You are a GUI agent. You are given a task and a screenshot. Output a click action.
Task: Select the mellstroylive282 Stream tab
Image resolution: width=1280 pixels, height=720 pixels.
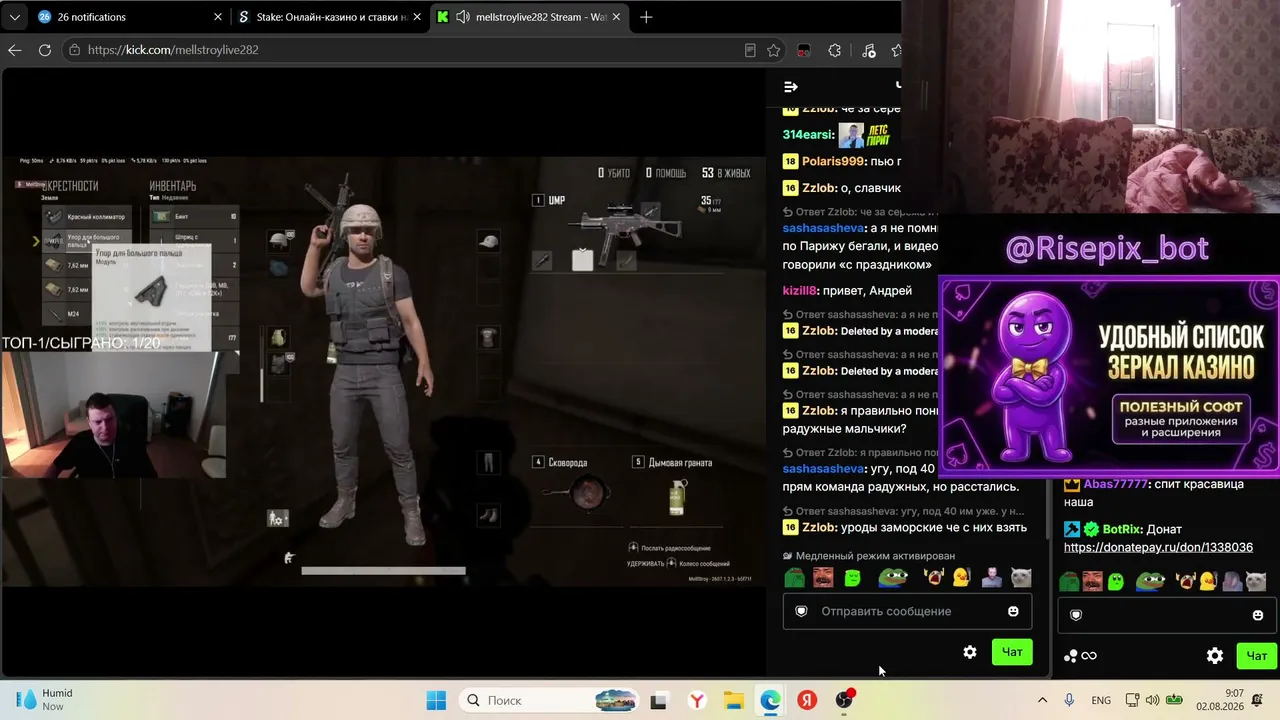(530, 17)
